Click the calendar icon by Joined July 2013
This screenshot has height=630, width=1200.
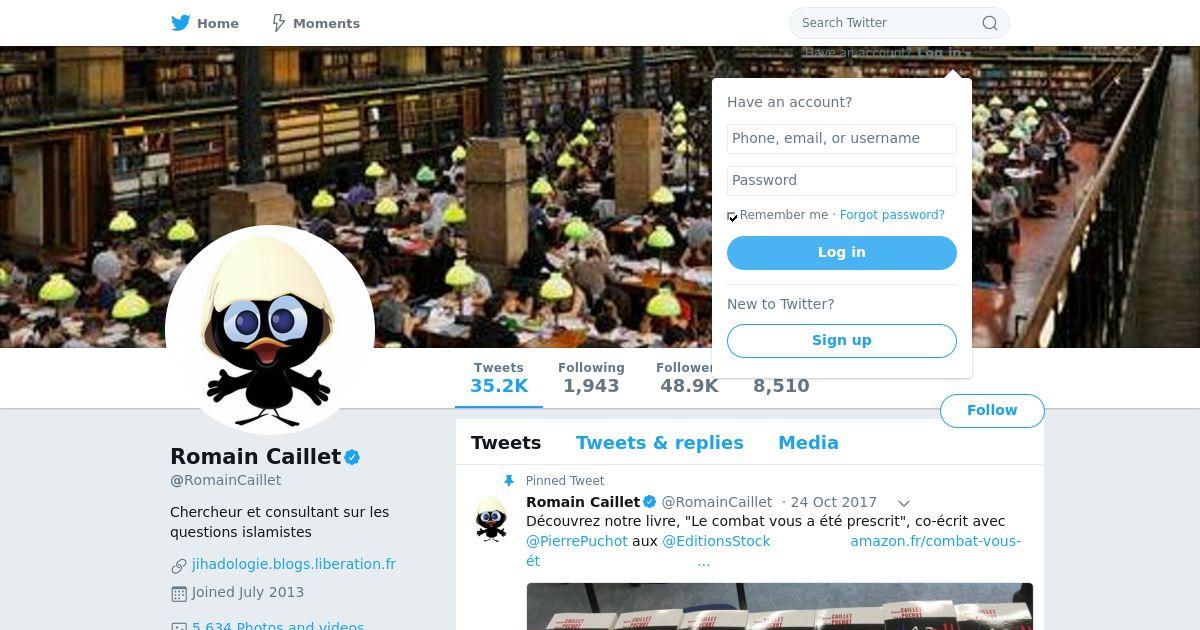coord(179,594)
